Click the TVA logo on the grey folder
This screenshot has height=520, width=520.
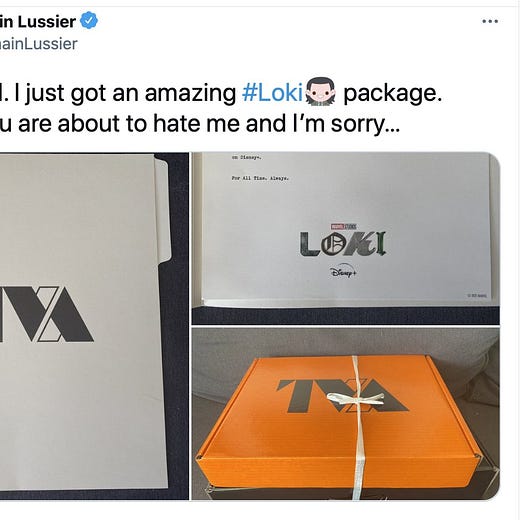[x=47, y=314]
